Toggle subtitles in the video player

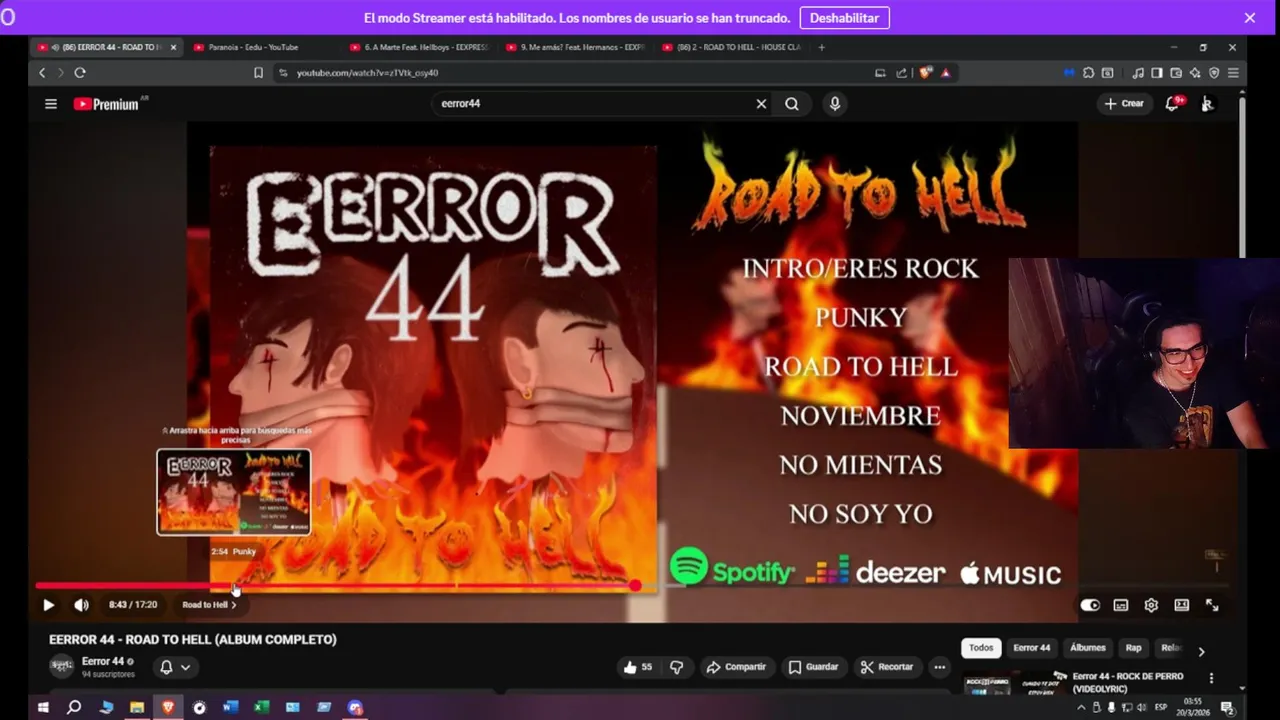point(1121,605)
